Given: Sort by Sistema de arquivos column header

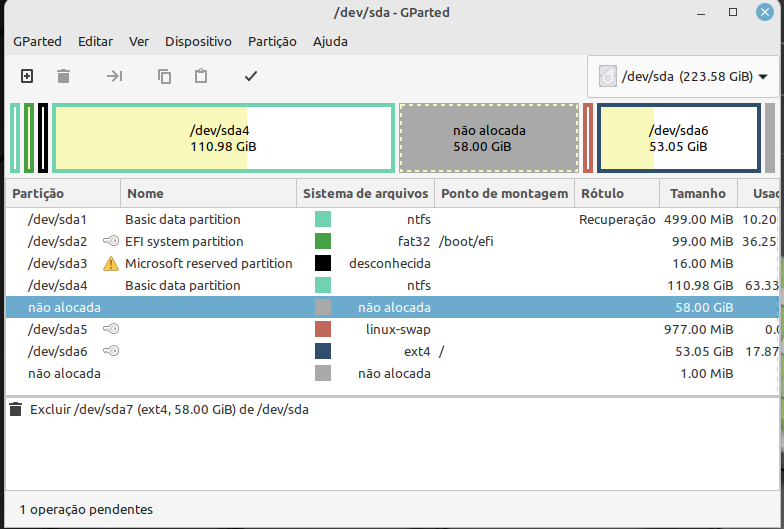Looking at the screenshot, I should [x=366, y=194].
